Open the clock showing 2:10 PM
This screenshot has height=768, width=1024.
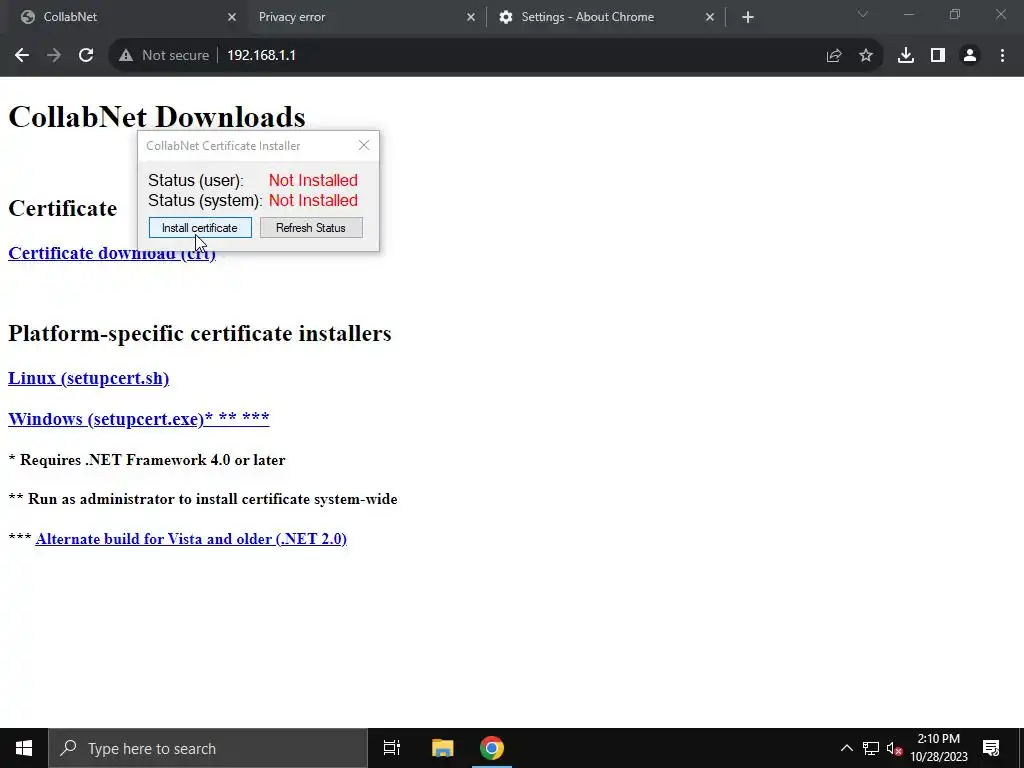(938, 748)
